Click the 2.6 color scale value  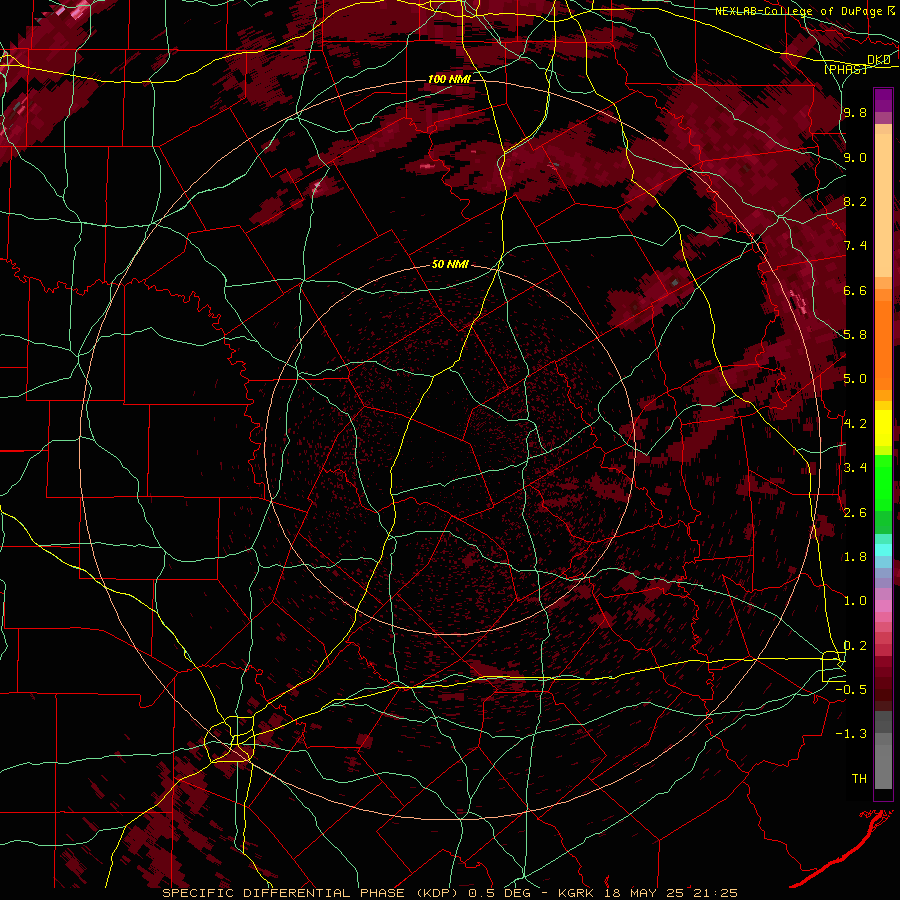[855, 513]
